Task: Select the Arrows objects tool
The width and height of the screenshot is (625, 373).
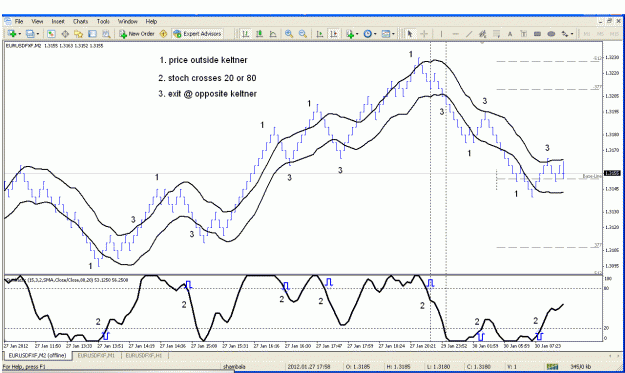Action: pos(565,34)
